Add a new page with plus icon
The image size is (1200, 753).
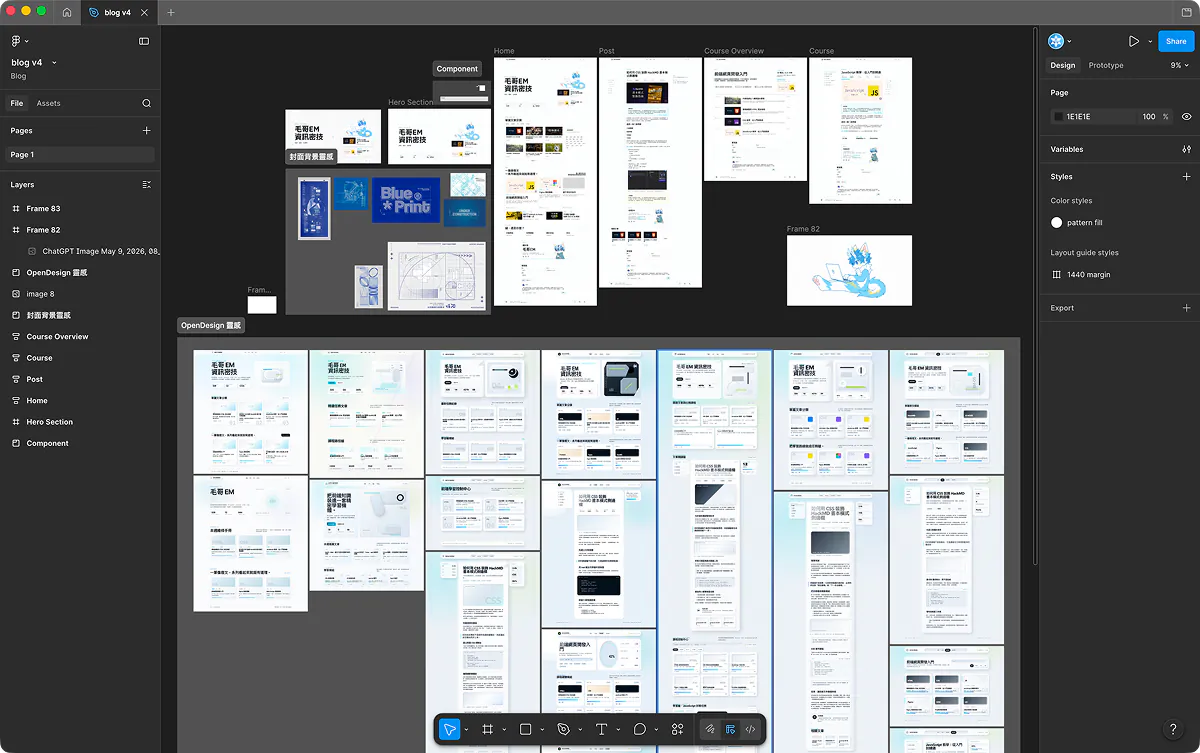coord(147,131)
